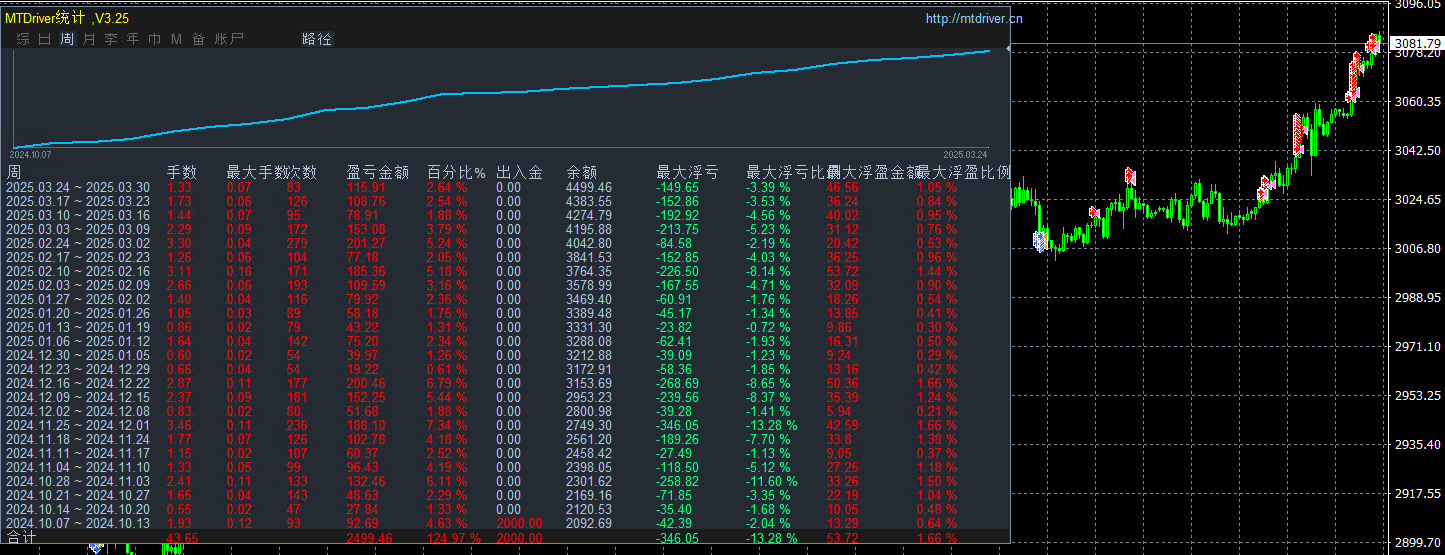This screenshot has width=1445, height=555.
Task: Click the 手数 column header
Action: pos(181,172)
